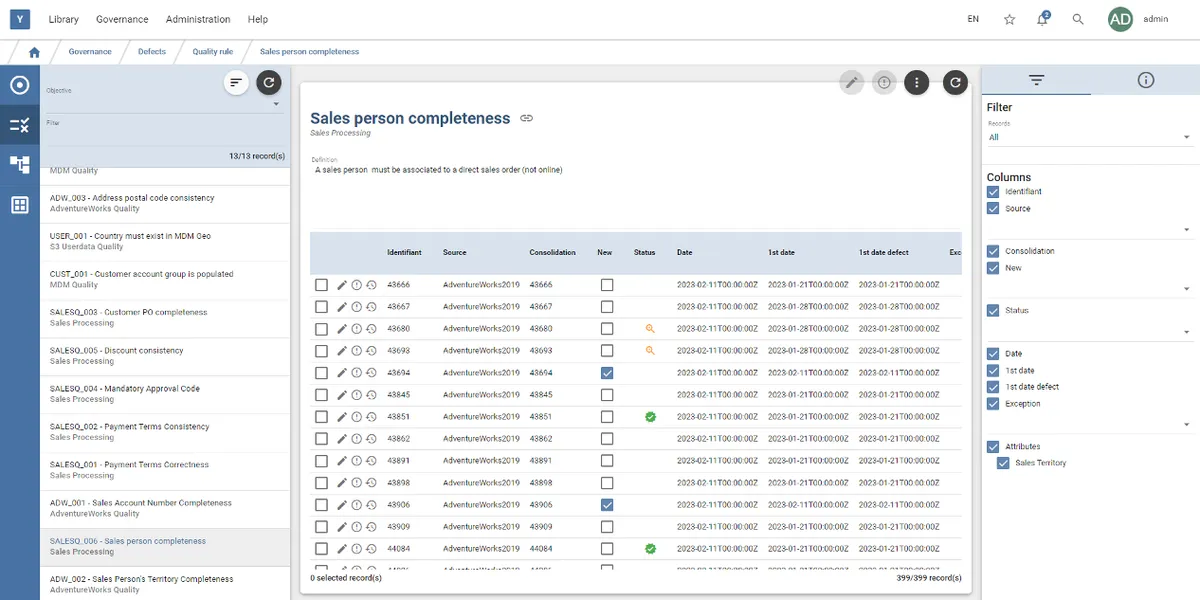Screen dimensions: 1200x600
Task: Open the Records filter dropdown showing All
Action: click(x=1090, y=137)
